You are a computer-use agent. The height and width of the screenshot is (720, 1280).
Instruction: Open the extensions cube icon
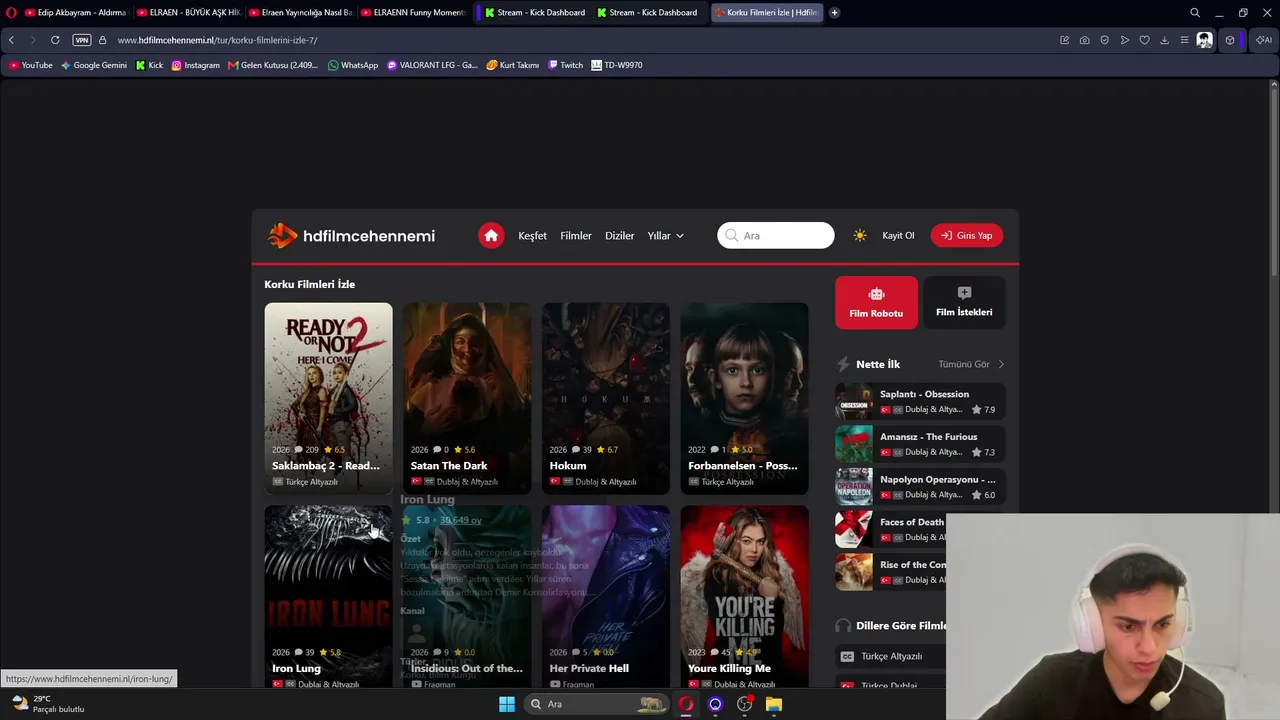tap(1230, 40)
